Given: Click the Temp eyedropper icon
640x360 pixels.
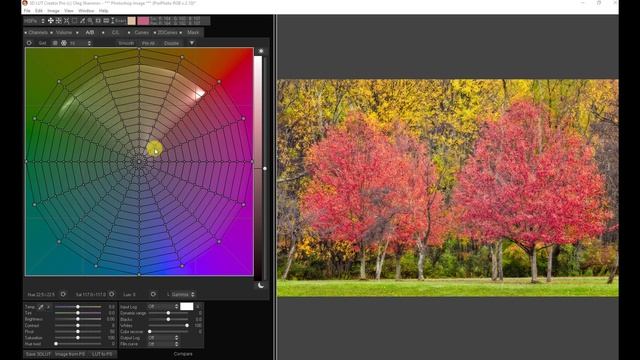Looking at the screenshot, I should (x=41, y=307).
